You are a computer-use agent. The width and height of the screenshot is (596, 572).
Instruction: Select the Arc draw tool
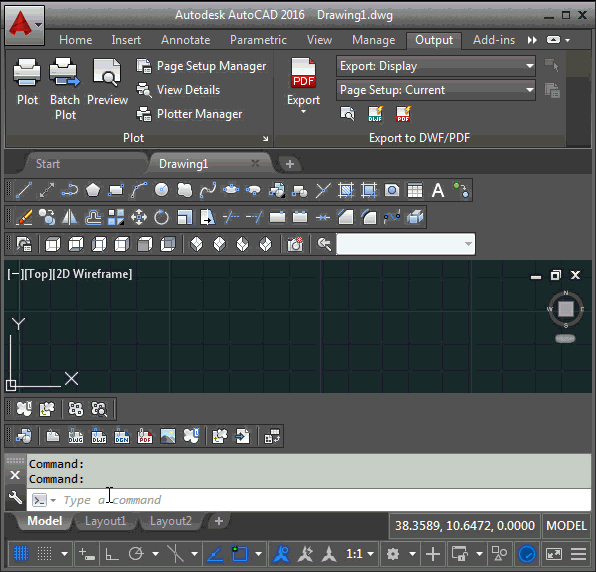coord(139,190)
